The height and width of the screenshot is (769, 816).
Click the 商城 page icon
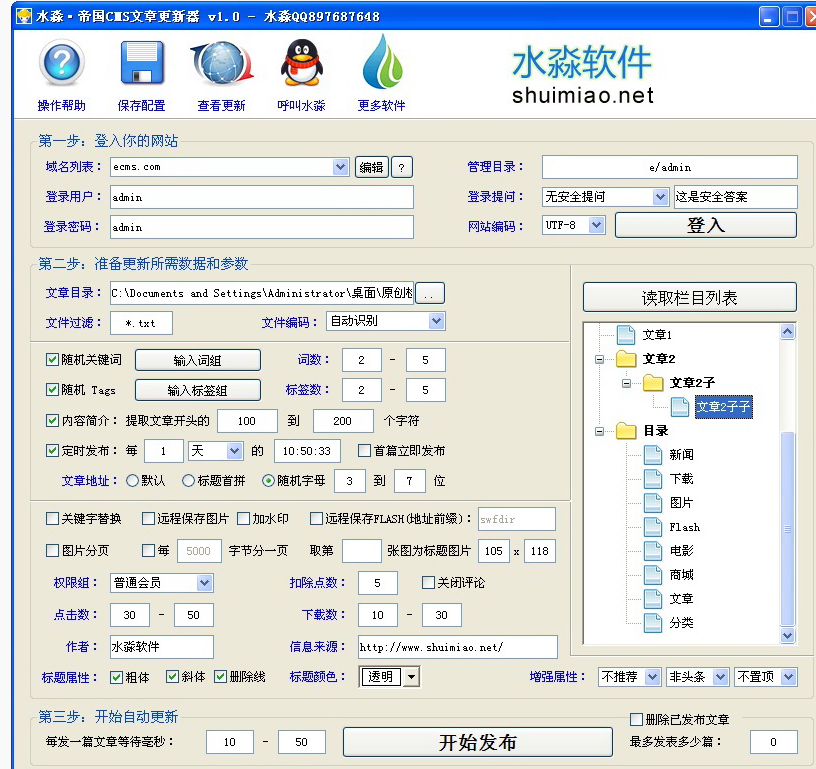(653, 574)
